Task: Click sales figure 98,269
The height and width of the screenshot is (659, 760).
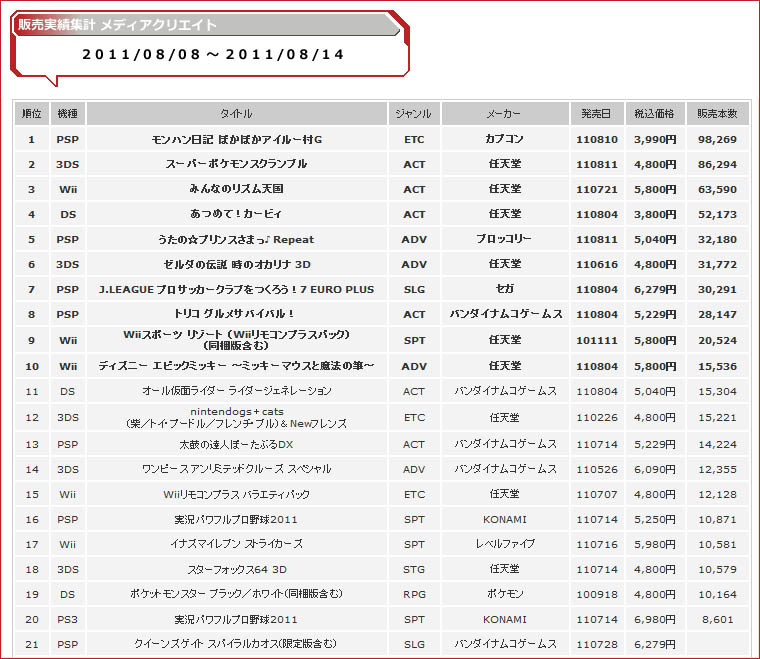Action: 717,140
